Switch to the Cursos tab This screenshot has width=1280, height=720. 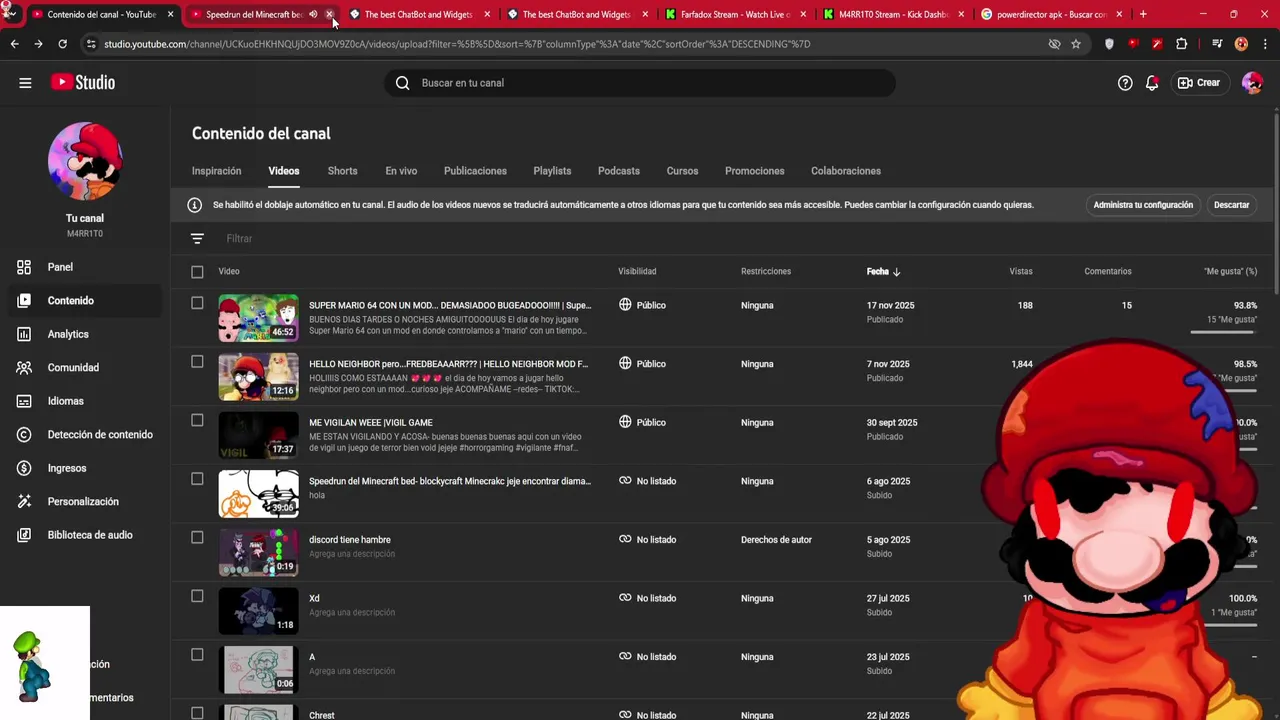[682, 171]
